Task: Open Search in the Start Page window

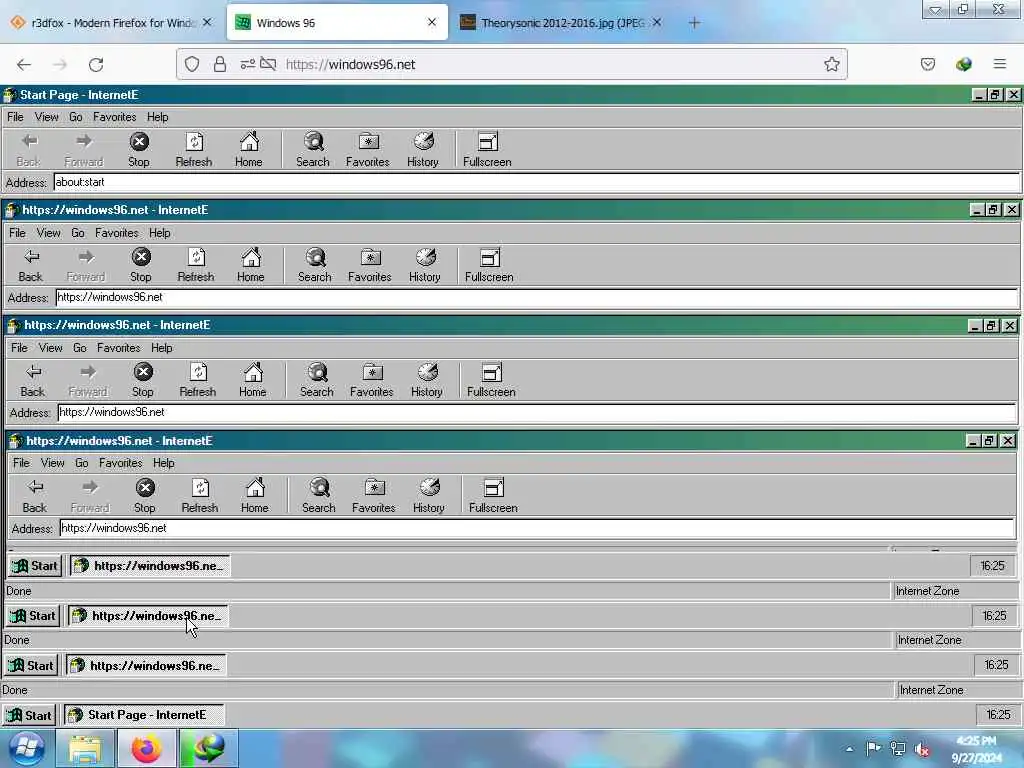Action: 313,150
